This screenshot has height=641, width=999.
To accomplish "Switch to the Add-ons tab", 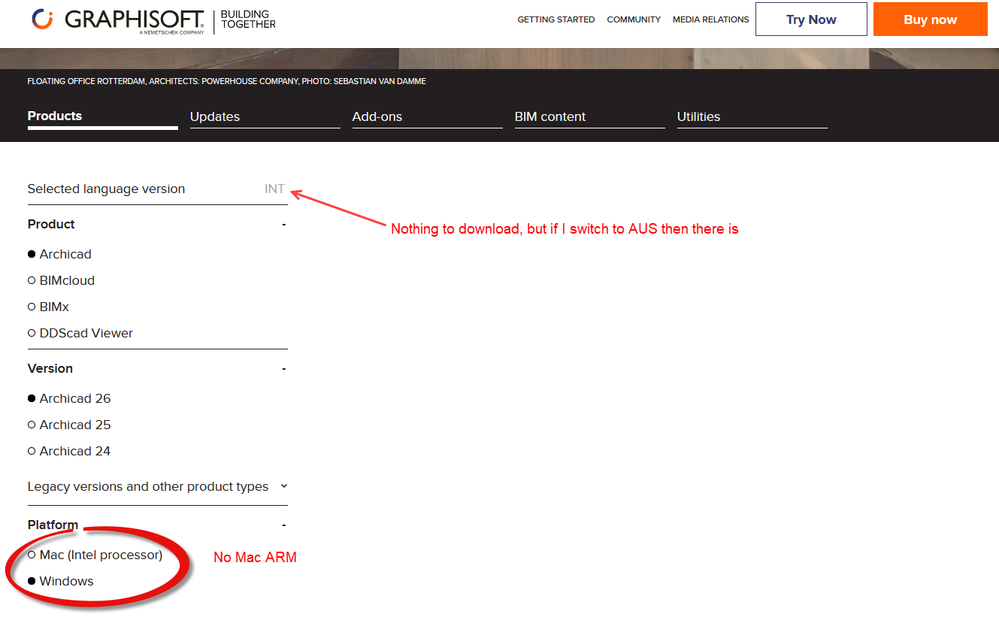I will pyautogui.click(x=428, y=117).
